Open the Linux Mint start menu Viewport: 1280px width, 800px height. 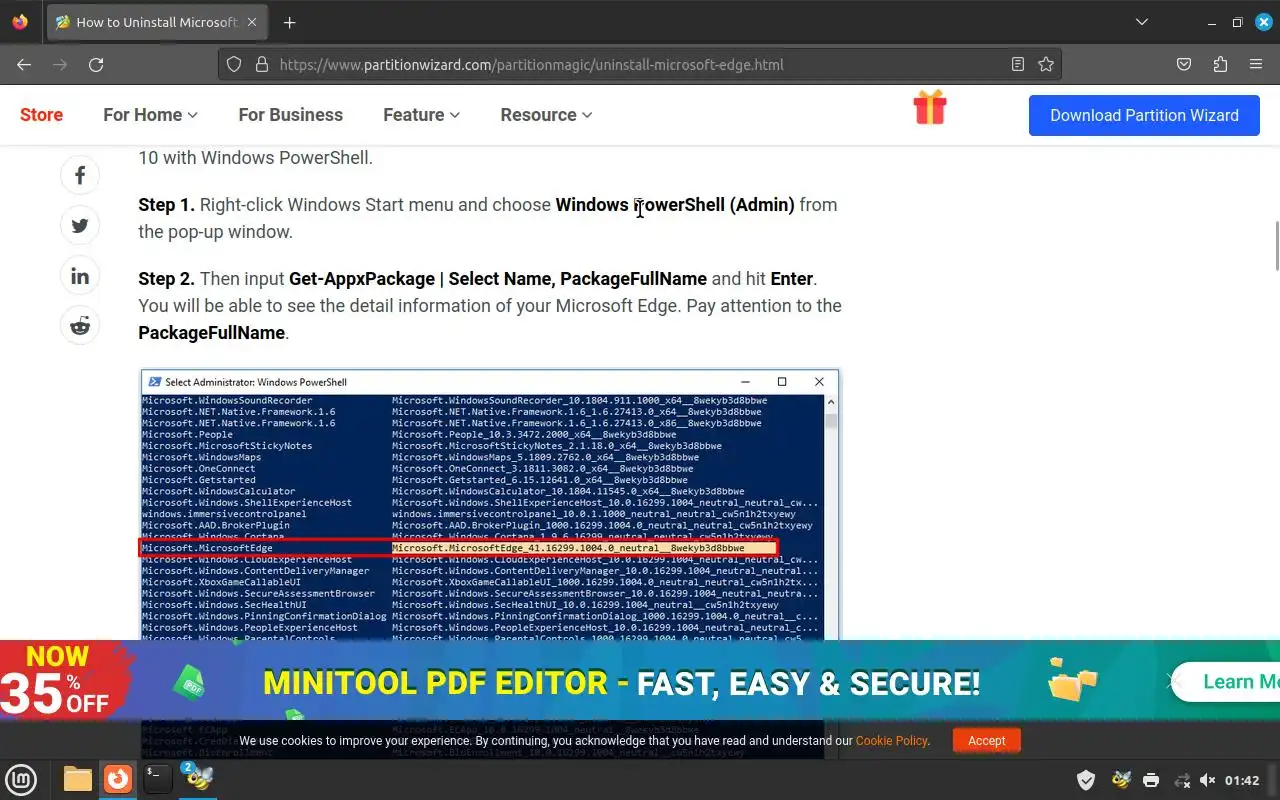(22, 779)
